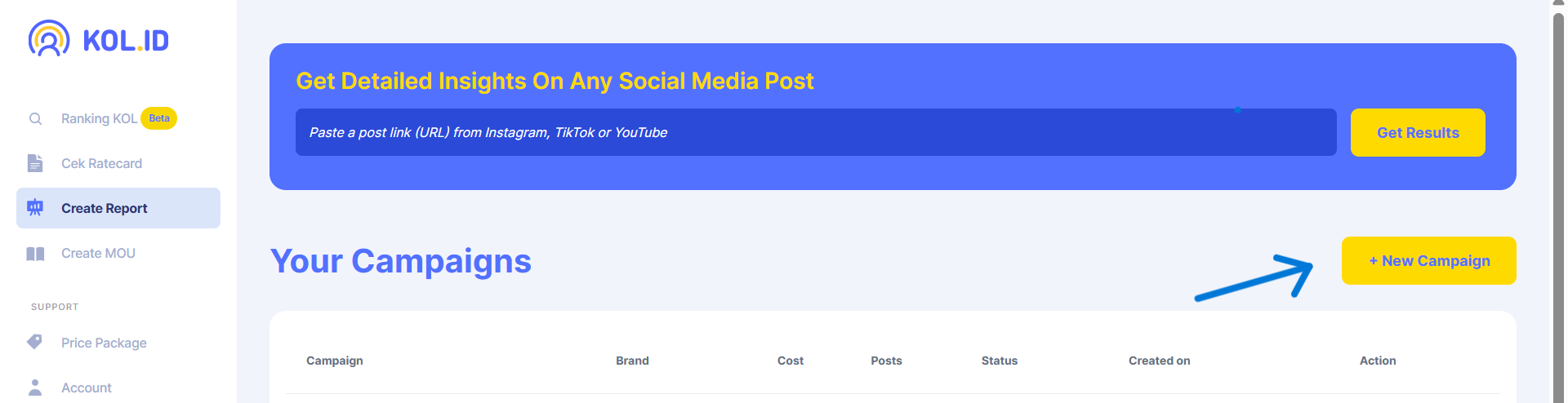The width and height of the screenshot is (1568, 403).
Task: Click the yellow Beta badge
Action: [159, 118]
